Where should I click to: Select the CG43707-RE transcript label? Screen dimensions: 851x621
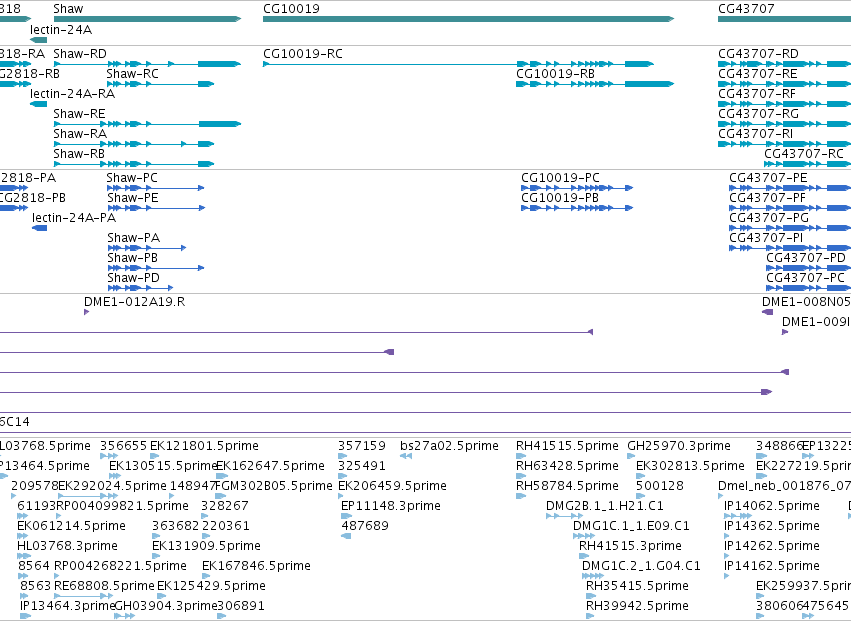click(758, 74)
